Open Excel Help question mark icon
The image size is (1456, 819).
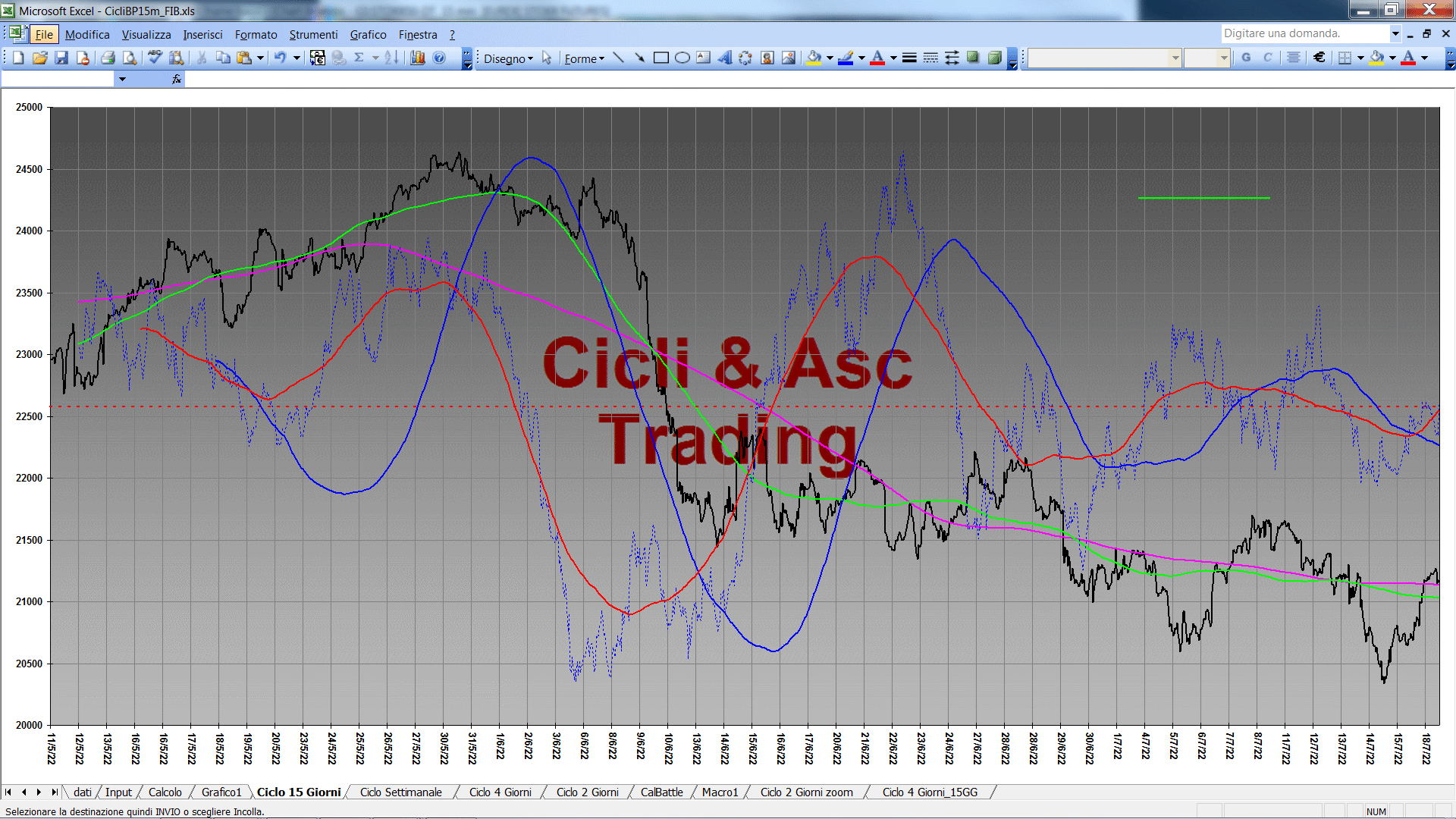pos(439,58)
